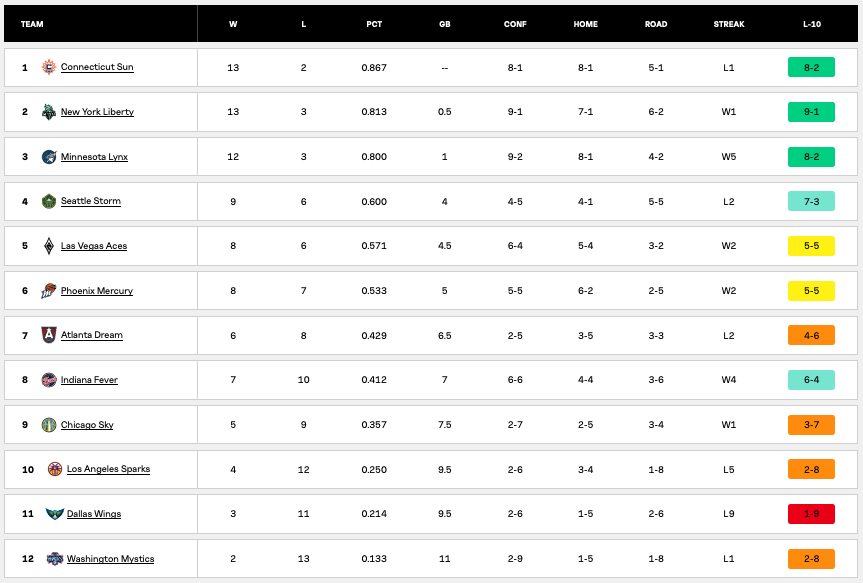Click the Minnesota Lynx logo icon
This screenshot has width=863, height=583.
[49, 157]
